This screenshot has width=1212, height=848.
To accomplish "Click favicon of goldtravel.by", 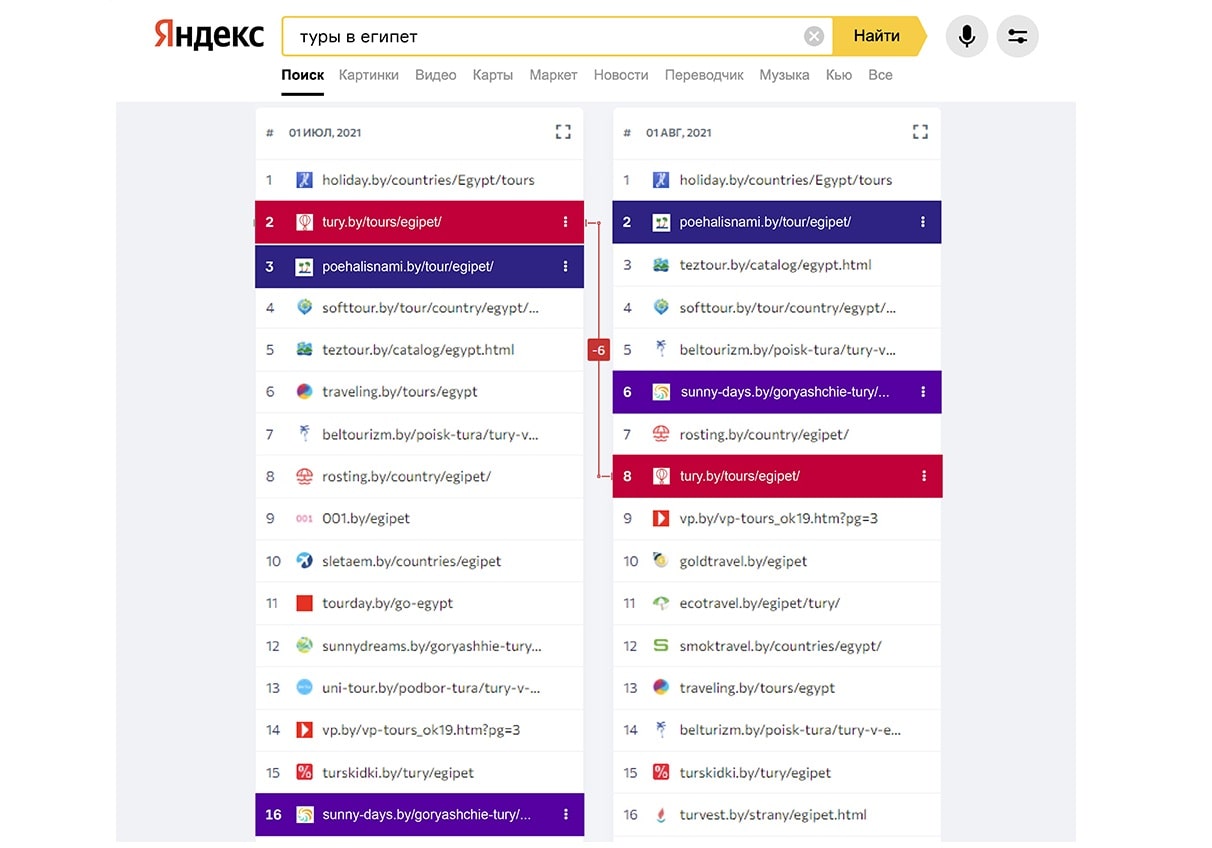I will point(661,561).
